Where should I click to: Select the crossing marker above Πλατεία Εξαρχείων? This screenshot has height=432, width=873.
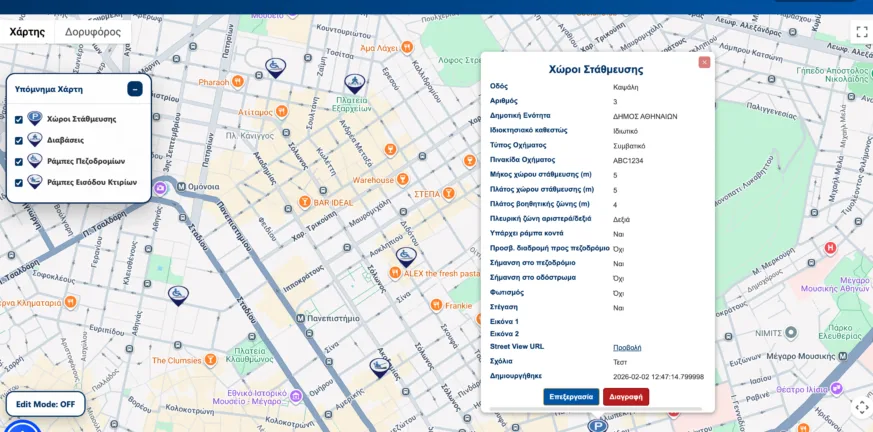tap(354, 83)
